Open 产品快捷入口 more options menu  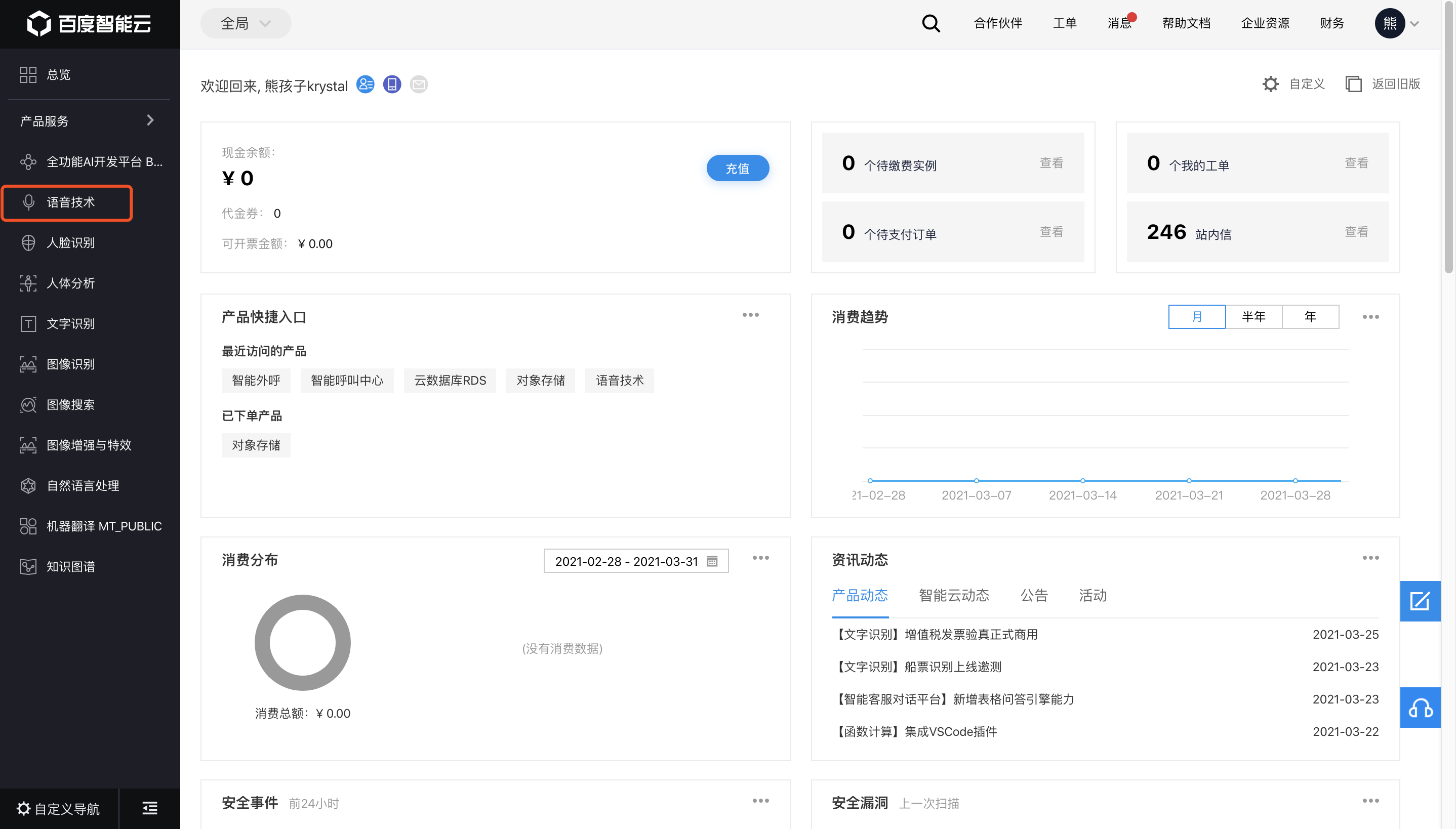[750, 315]
